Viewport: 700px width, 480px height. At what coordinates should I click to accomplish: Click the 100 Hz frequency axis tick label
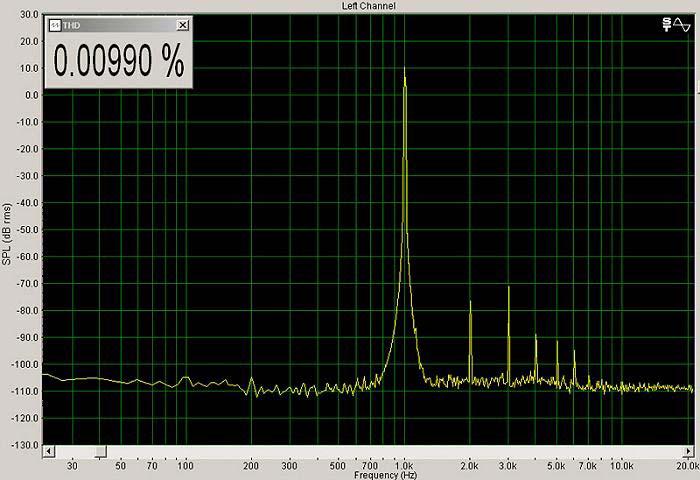pos(184,466)
